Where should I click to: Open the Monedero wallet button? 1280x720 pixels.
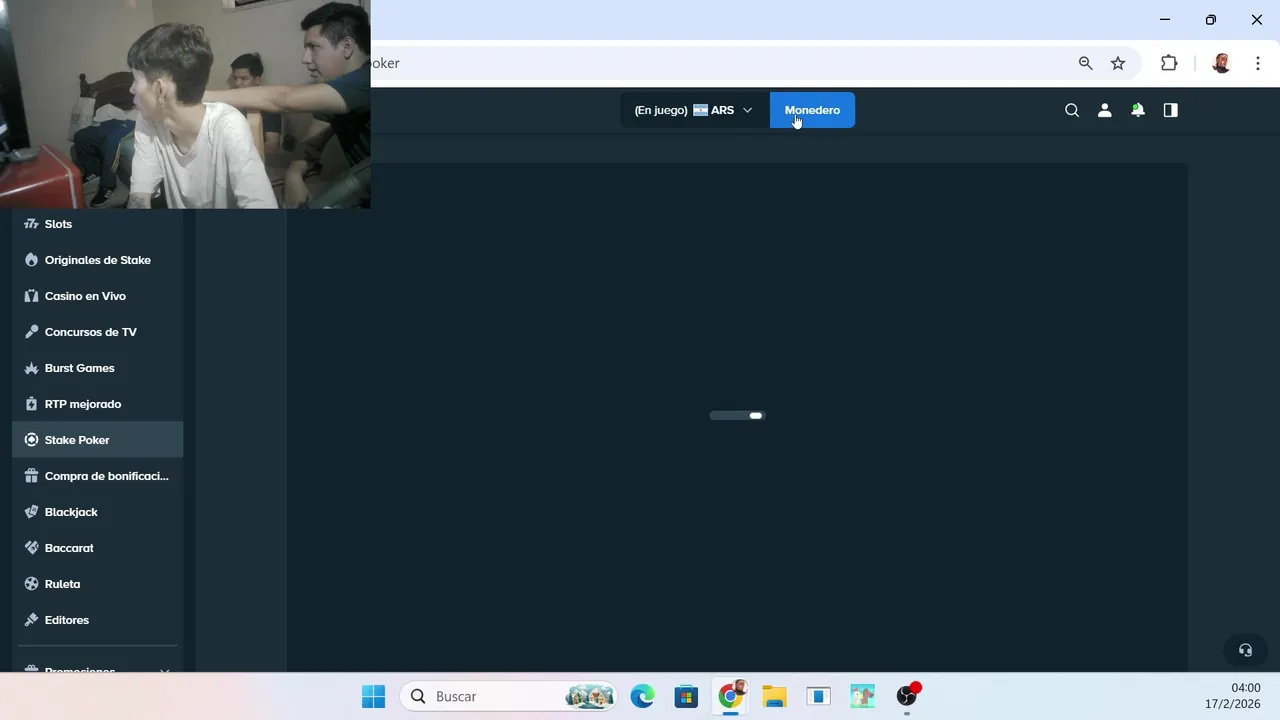(812, 110)
